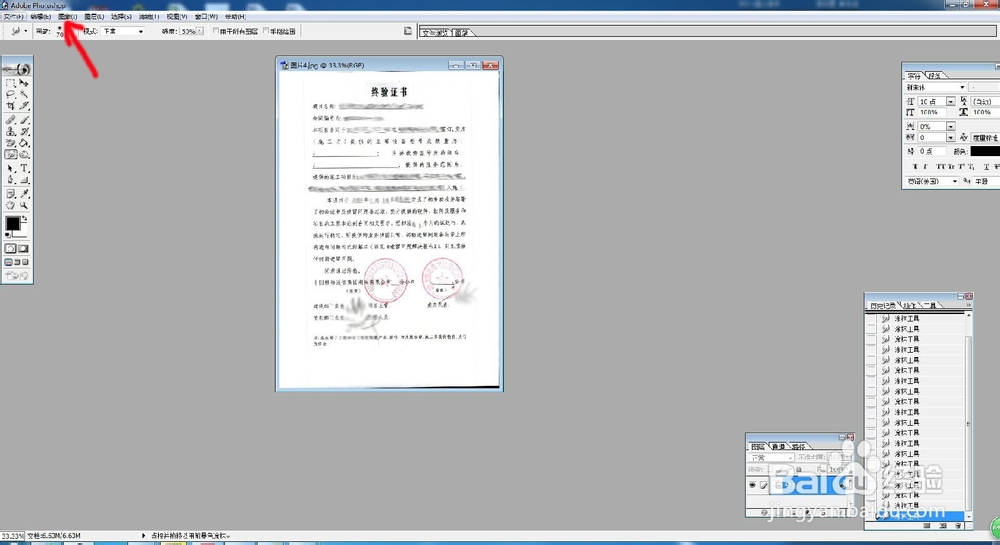Expand status bar info options triangle
This screenshot has width=1000, height=545.
[143, 536]
